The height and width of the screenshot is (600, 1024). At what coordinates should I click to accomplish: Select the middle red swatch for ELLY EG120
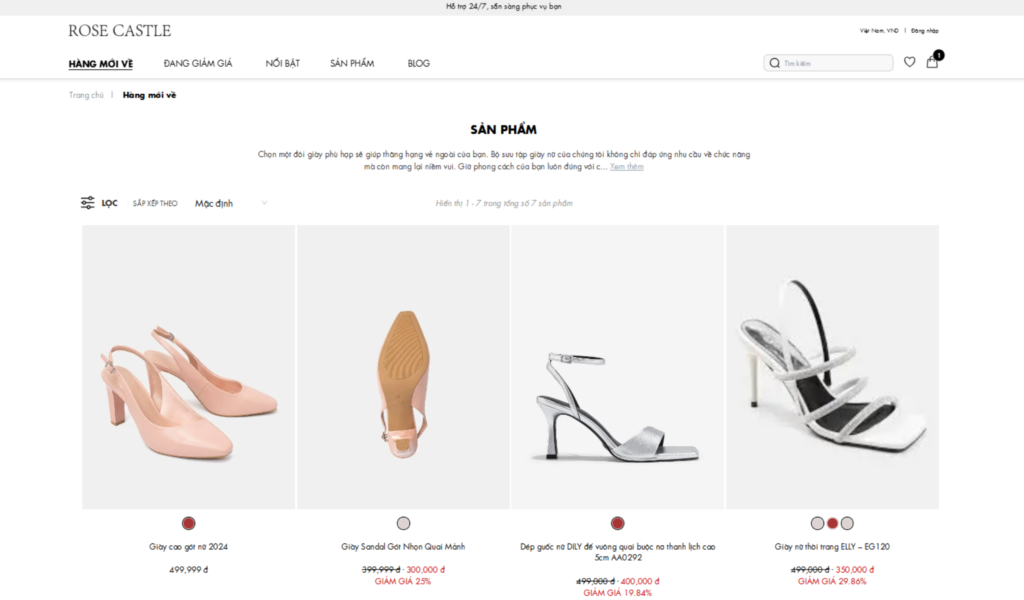tap(833, 523)
